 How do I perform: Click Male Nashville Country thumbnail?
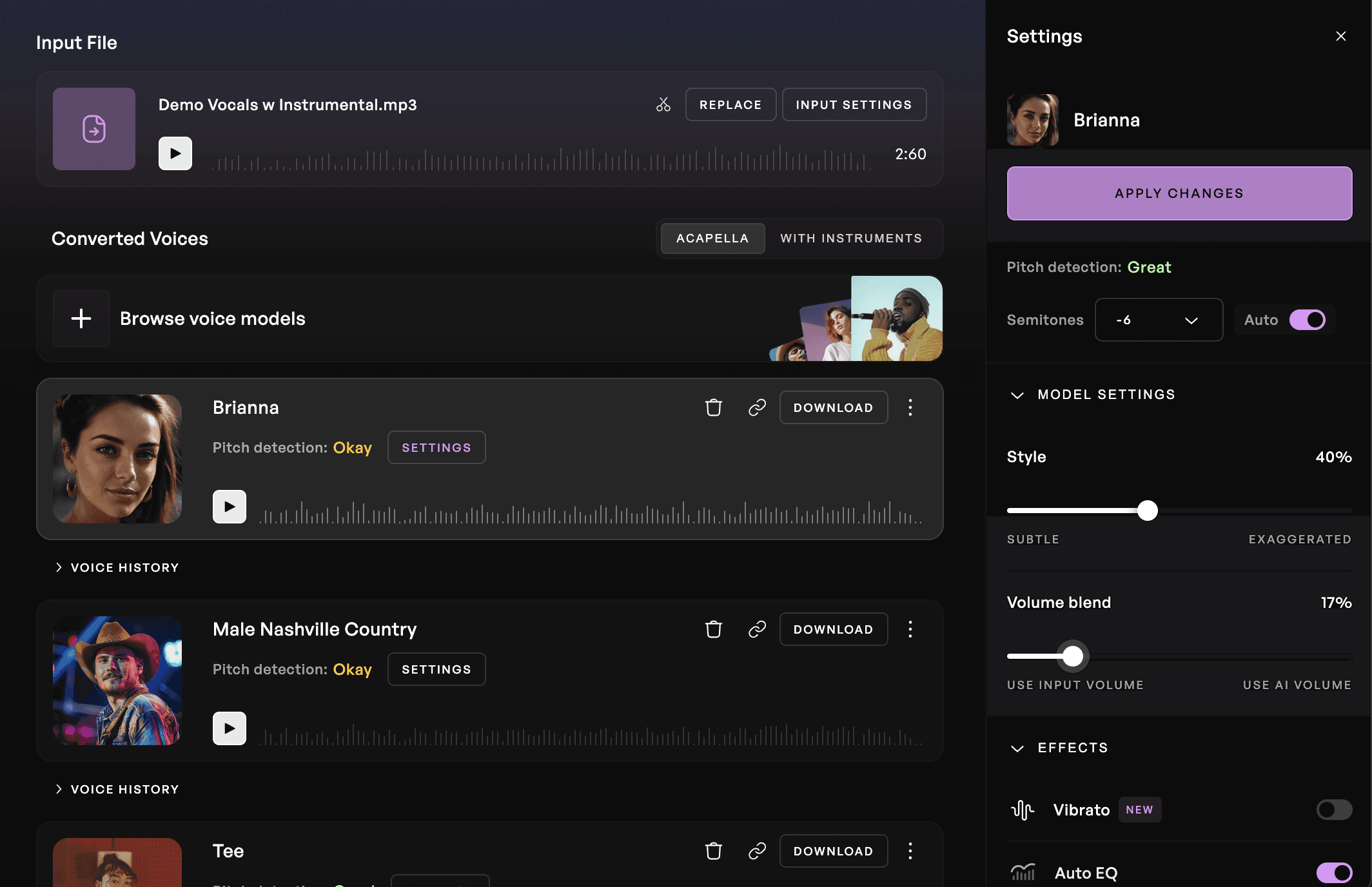coord(117,681)
